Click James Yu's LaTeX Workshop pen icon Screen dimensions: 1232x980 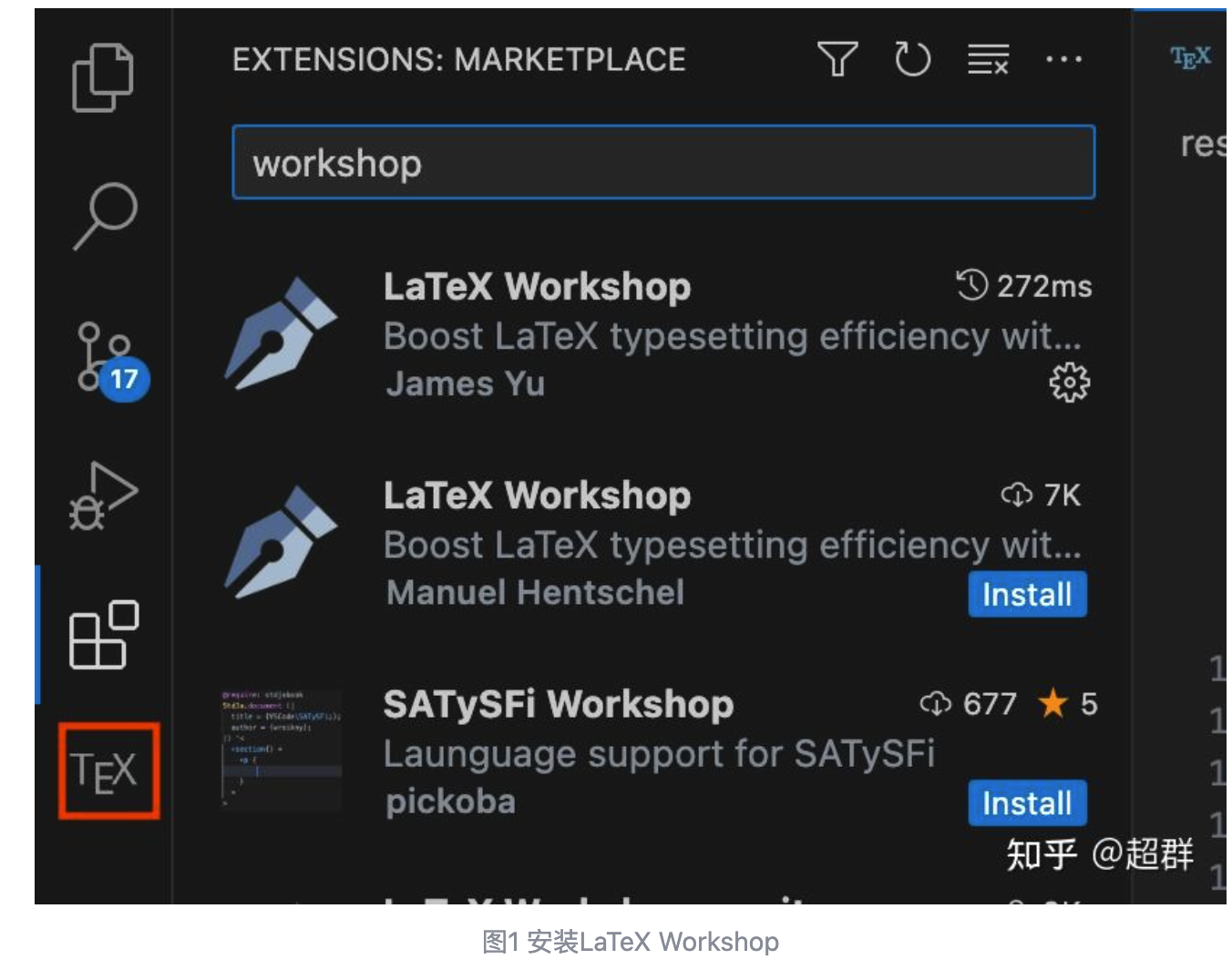(281, 333)
